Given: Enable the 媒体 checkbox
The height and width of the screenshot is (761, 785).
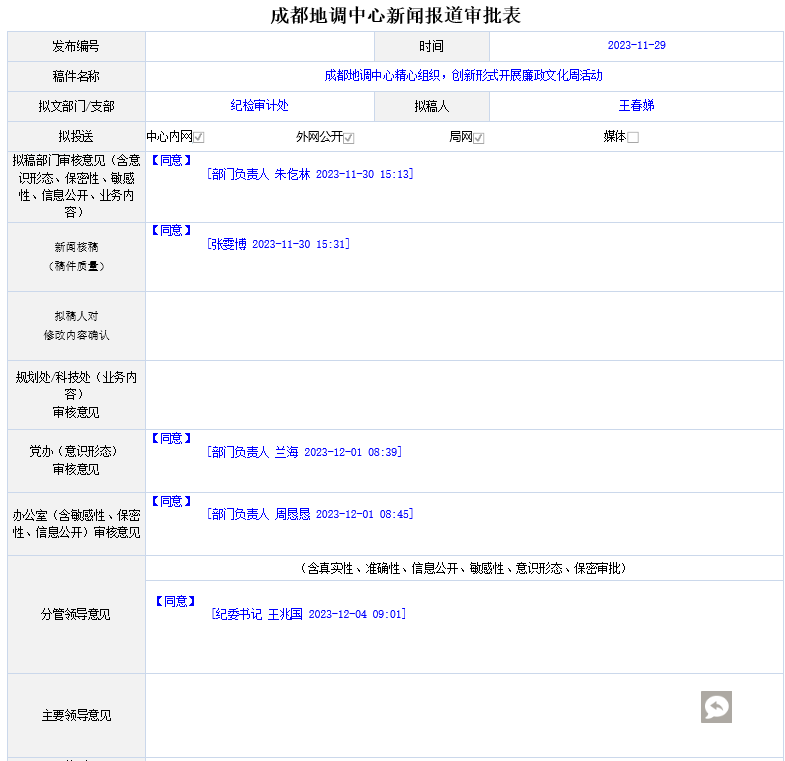Looking at the screenshot, I should coord(632,138).
